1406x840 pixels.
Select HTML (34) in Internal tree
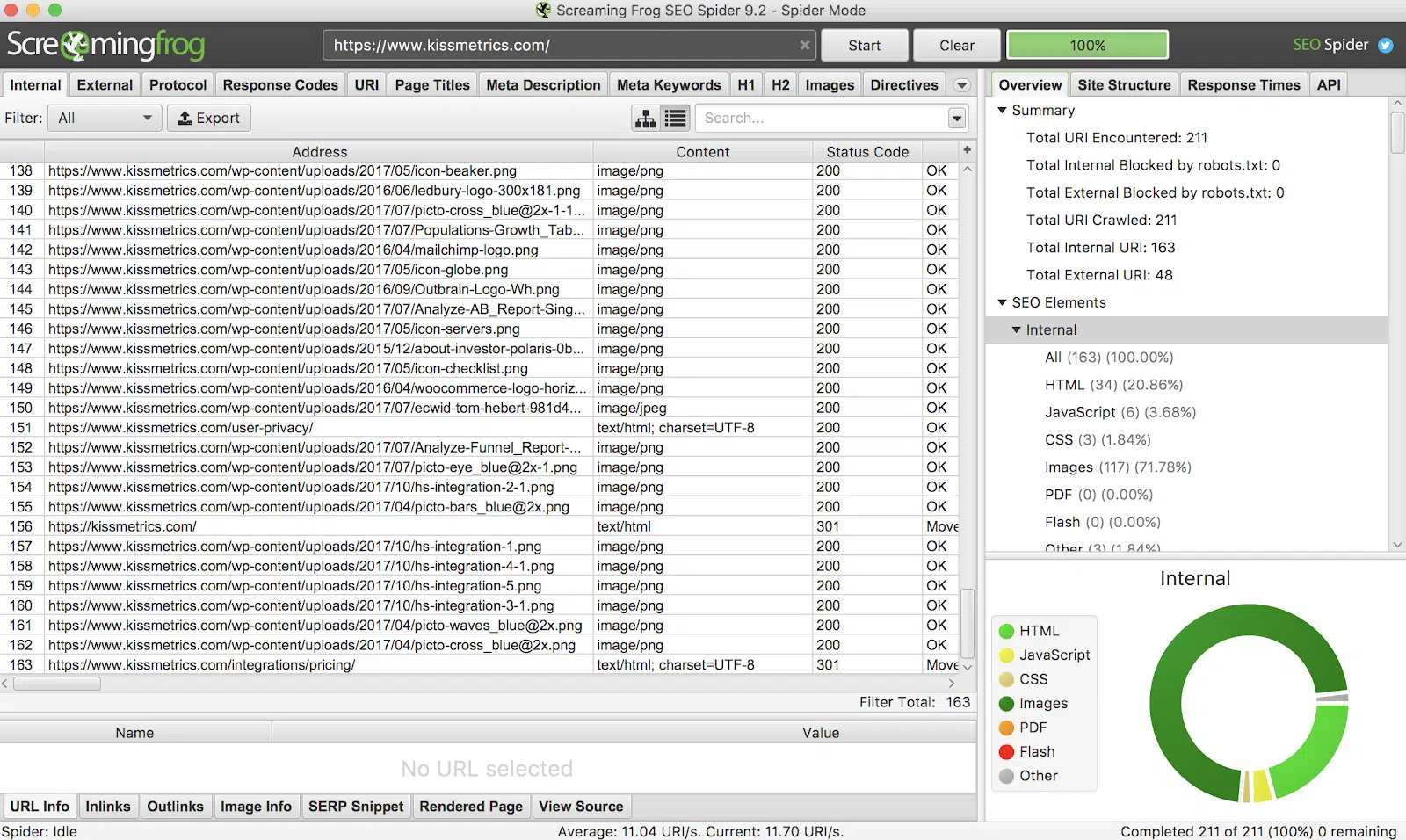(x=1113, y=385)
